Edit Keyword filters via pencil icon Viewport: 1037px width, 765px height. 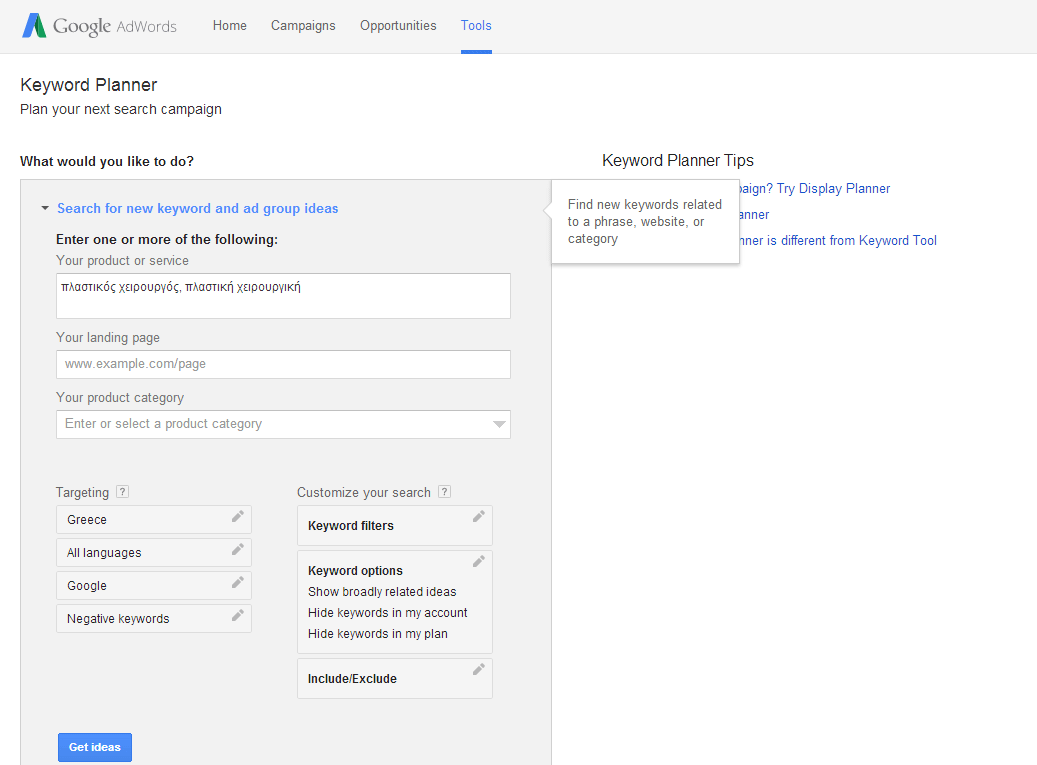pos(478,517)
